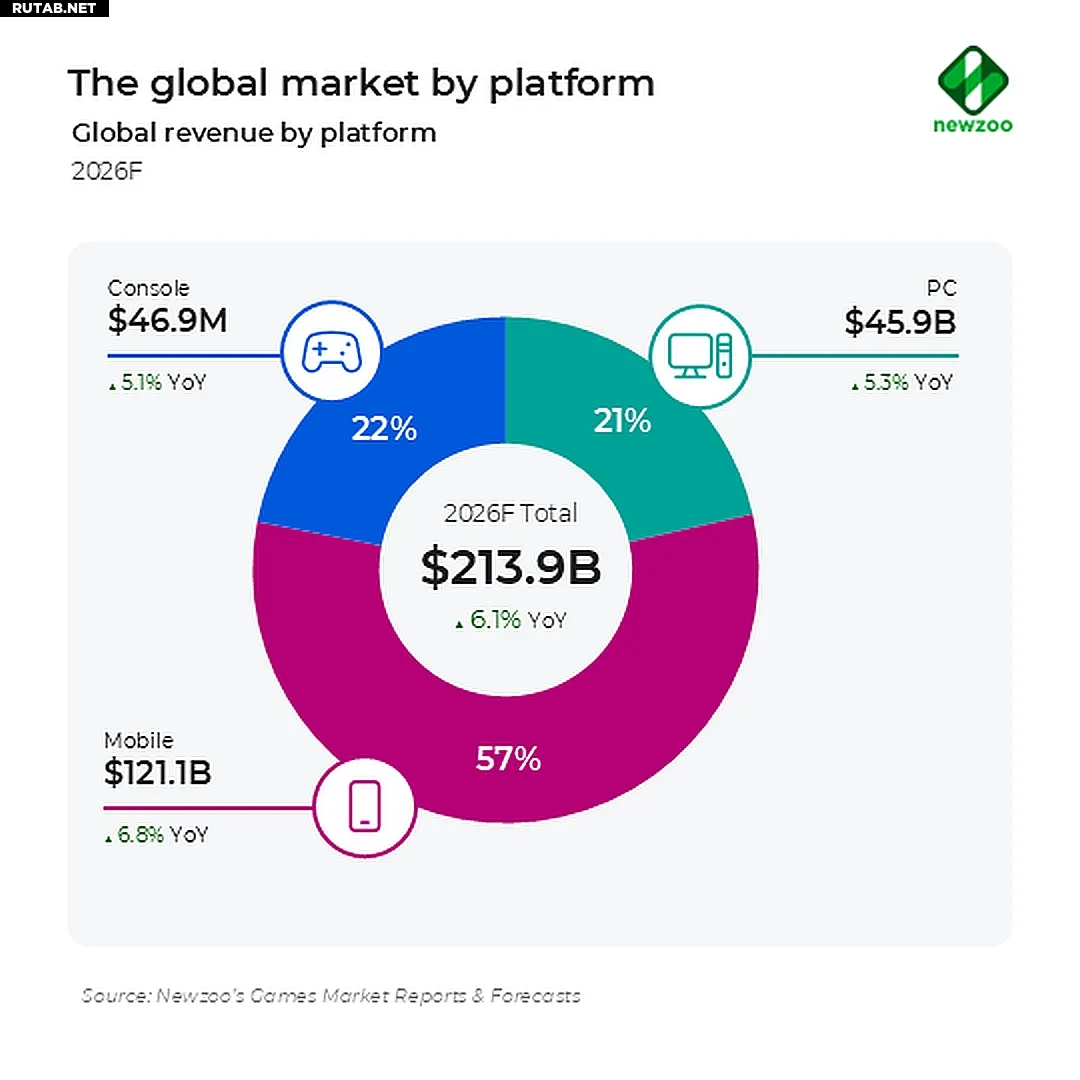Click the title The global market by platform

(x=361, y=84)
